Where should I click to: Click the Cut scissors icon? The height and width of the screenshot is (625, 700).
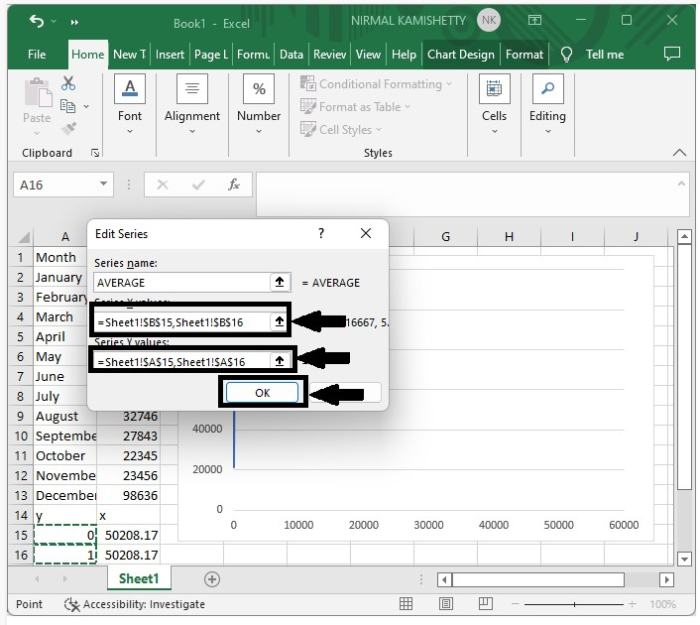coord(68,83)
